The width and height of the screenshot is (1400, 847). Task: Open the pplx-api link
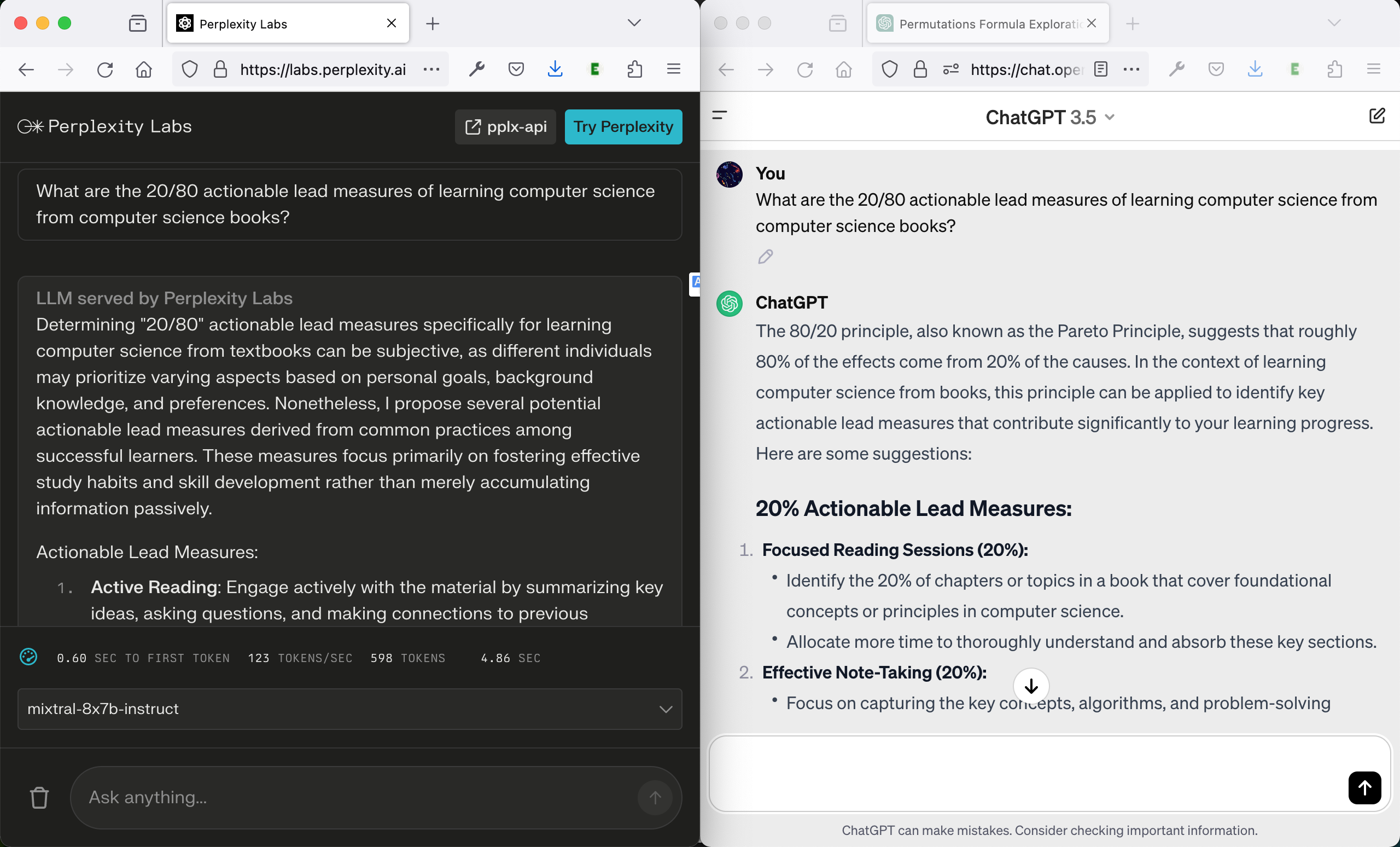pyautogui.click(x=505, y=127)
